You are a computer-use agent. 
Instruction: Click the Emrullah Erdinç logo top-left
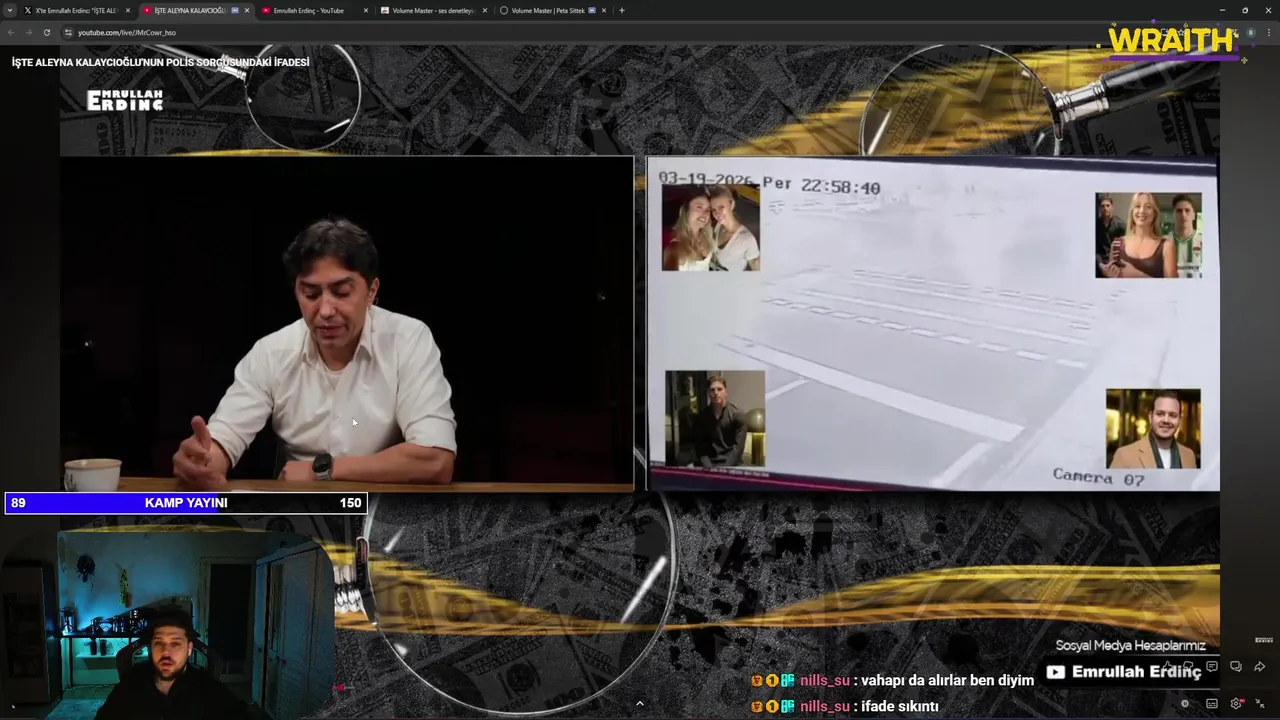pyautogui.click(x=125, y=100)
